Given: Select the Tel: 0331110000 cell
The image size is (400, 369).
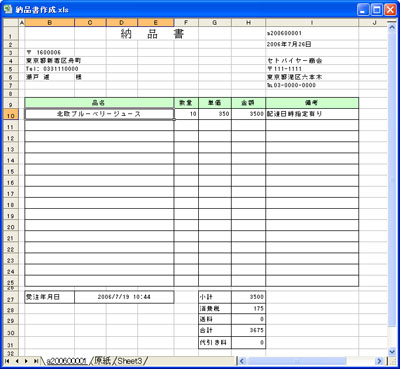Looking at the screenshot, I should [x=52, y=69].
